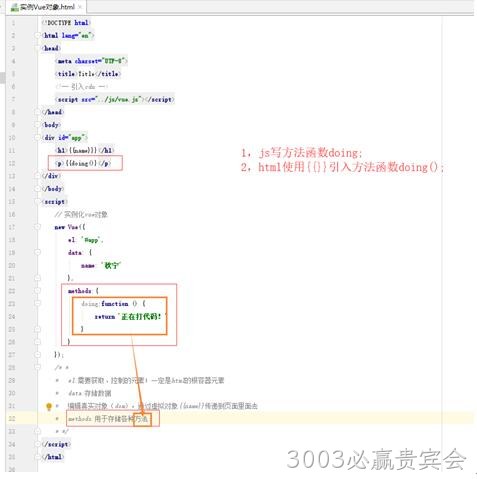Click the file icon on the 实例Vue对象.html tab
Viewport: 477px width, 479px height.
pos(14,8)
